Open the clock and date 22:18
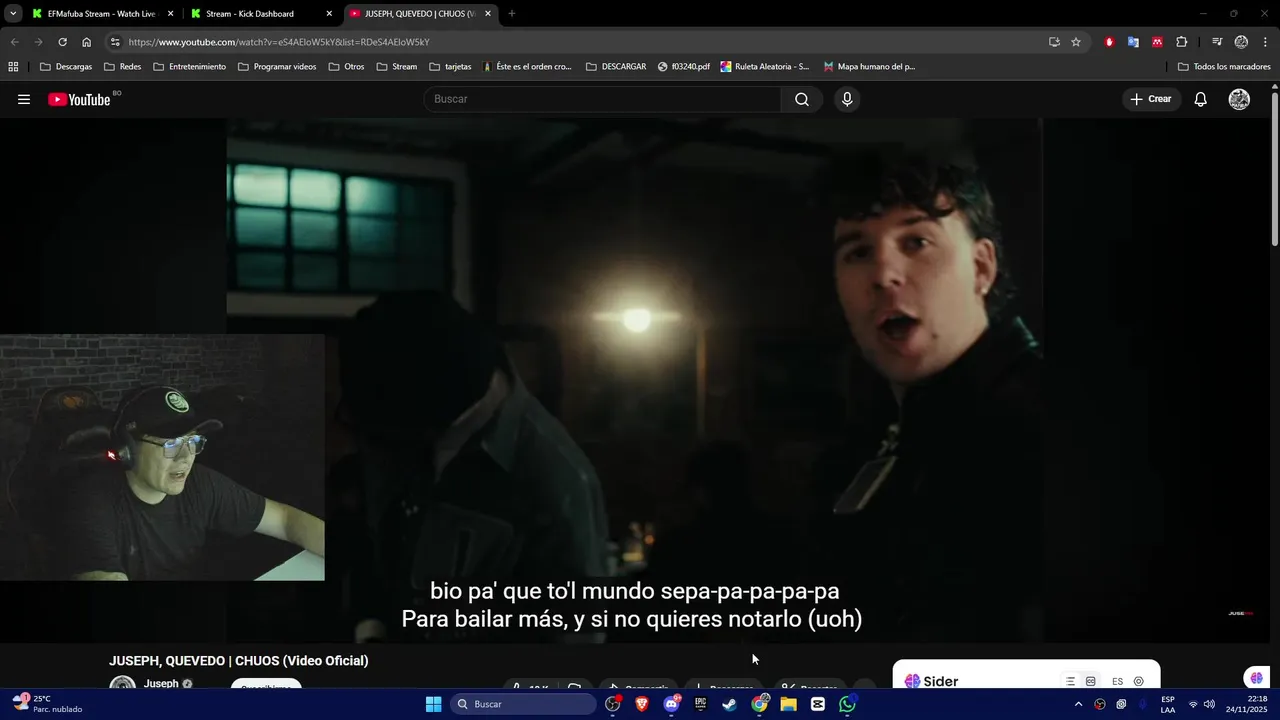Image resolution: width=1280 pixels, height=720 pixels. pyautogui.click(x=1246, y=704)
